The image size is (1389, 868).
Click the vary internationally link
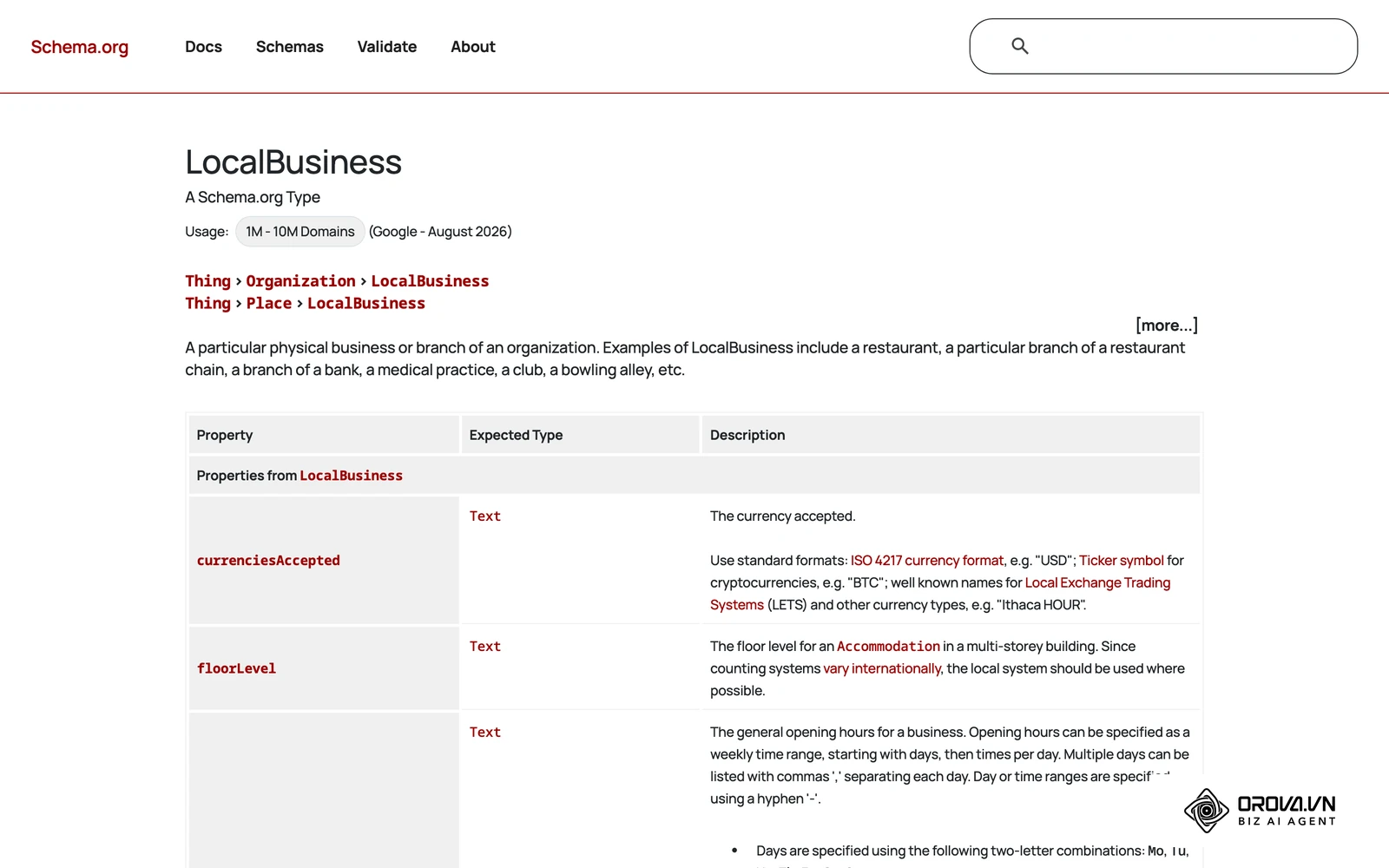point(882,668)
